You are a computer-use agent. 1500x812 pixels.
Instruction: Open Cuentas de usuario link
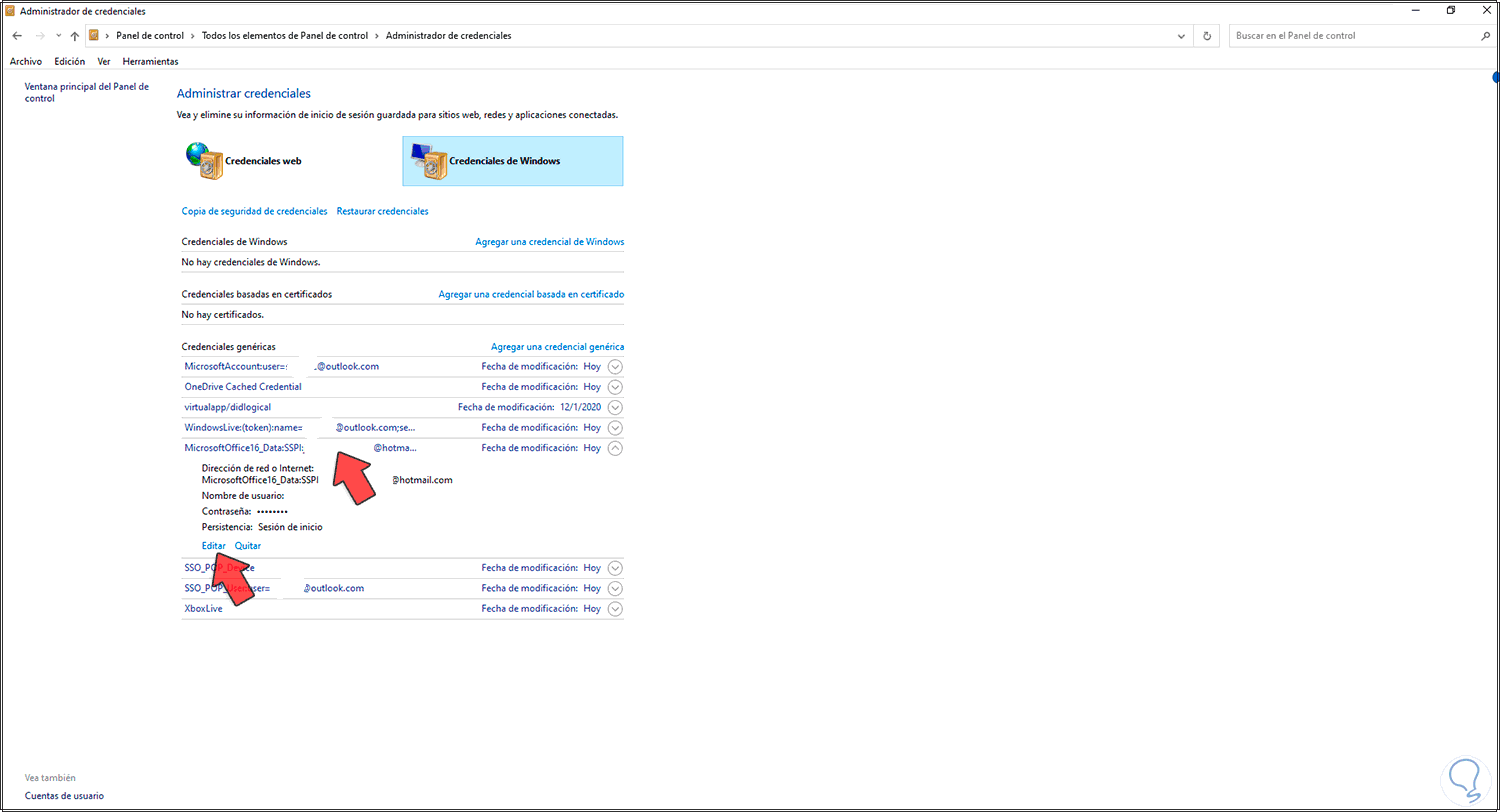64,796
